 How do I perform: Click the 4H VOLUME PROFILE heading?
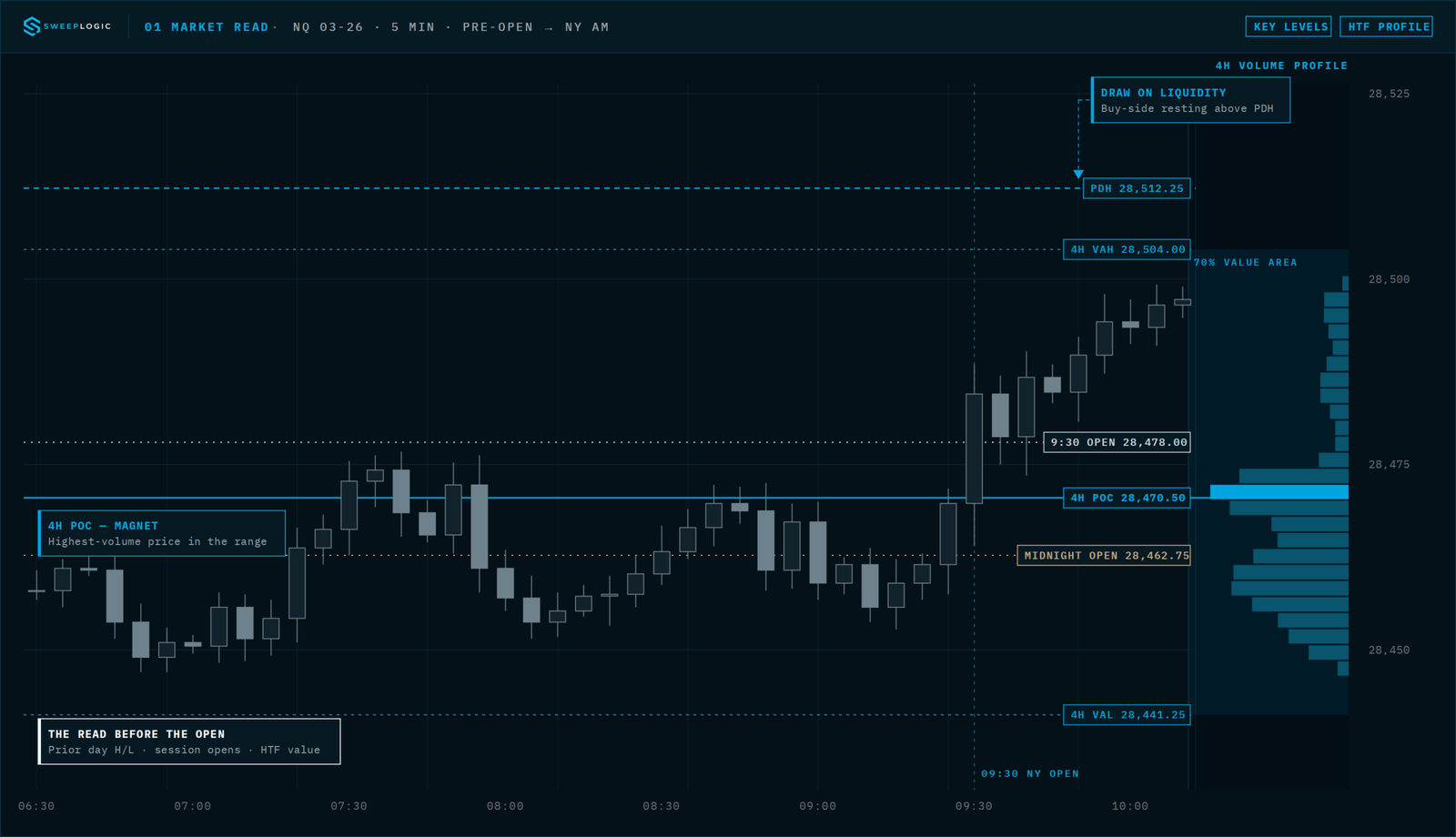click(1281, 66)
